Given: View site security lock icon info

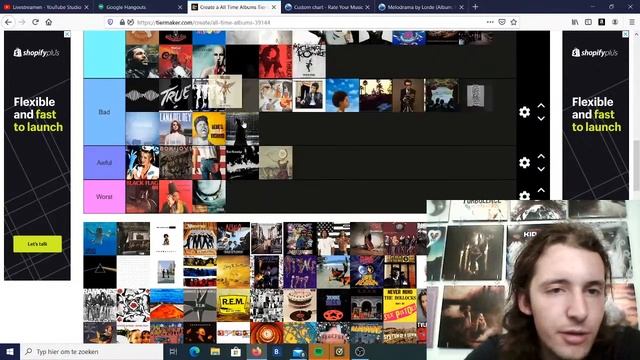Looking at the screenshot, I should [122, 22].
